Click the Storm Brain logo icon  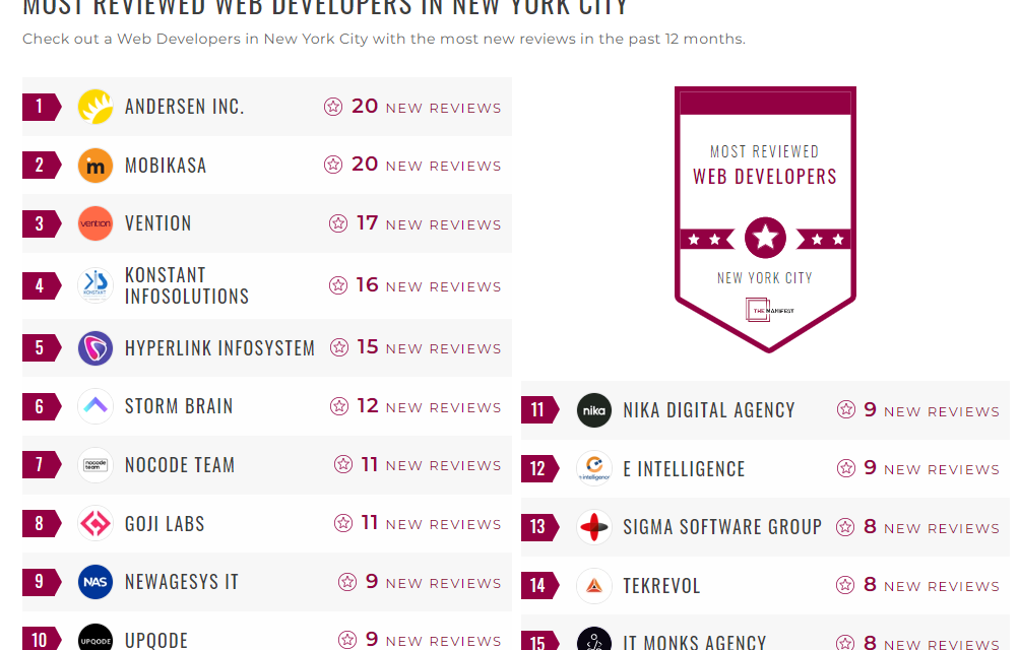pos(95,406)
